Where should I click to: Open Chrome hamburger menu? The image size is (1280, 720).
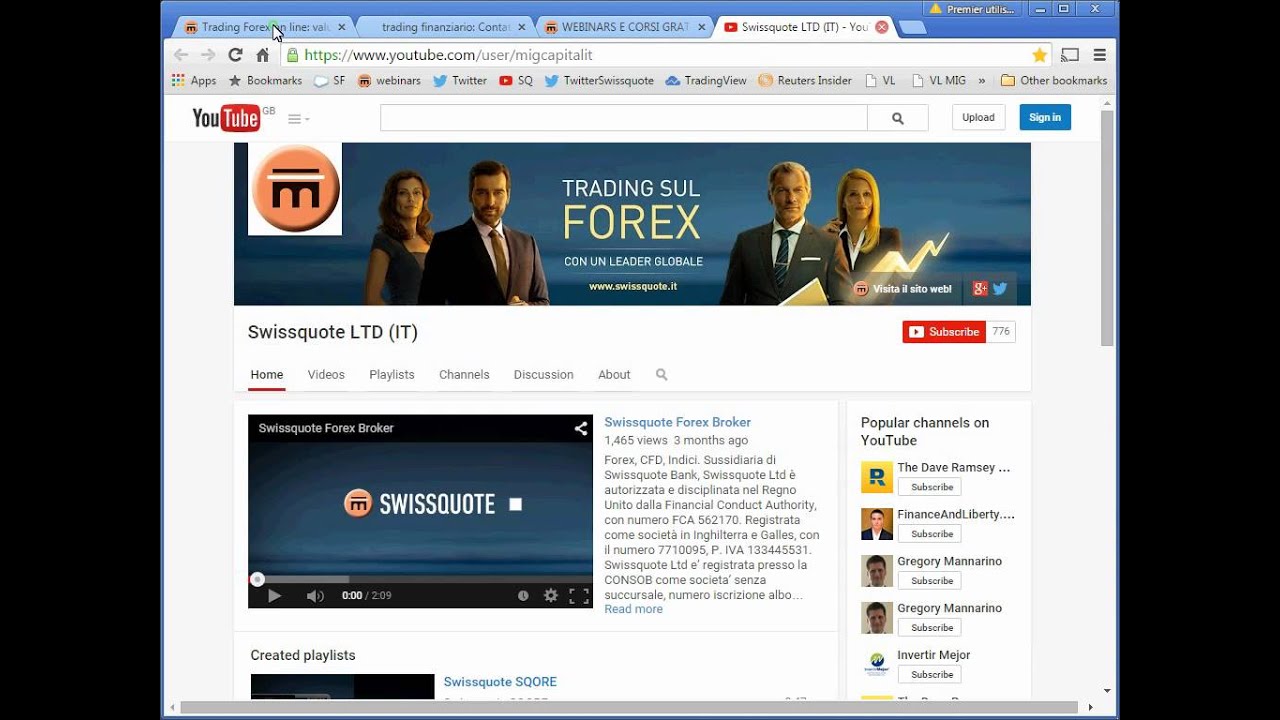click(x=1100, y=56)
